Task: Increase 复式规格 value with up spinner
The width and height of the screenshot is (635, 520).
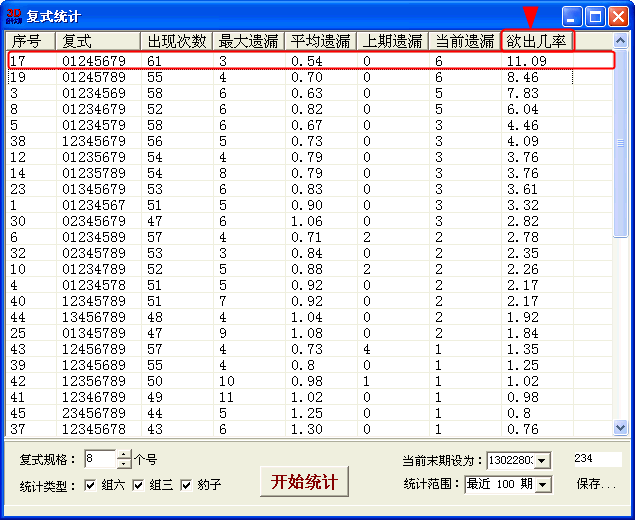Action: tap(124, 455)
